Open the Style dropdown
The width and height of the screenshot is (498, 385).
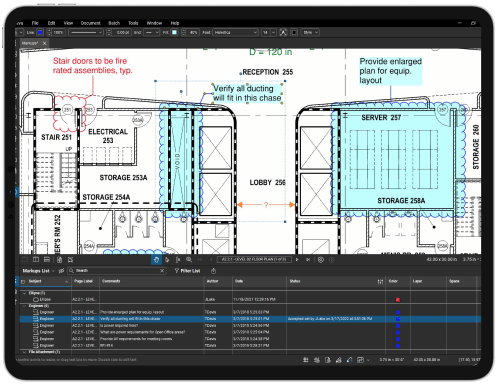tap(310, 32)
